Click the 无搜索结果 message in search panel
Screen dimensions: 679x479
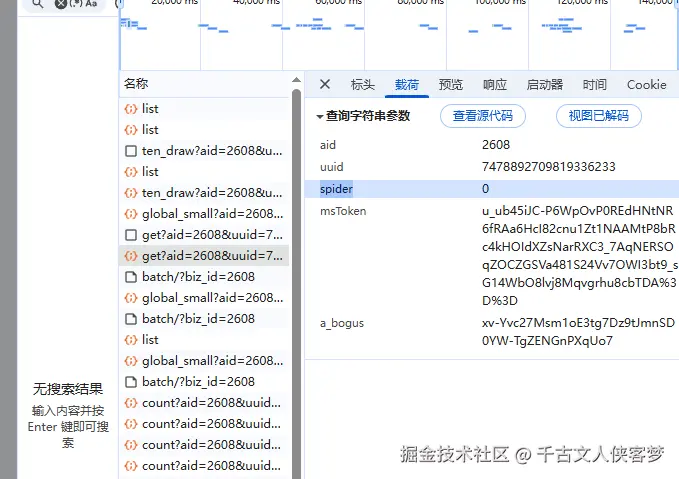click(x=68, y=389)
